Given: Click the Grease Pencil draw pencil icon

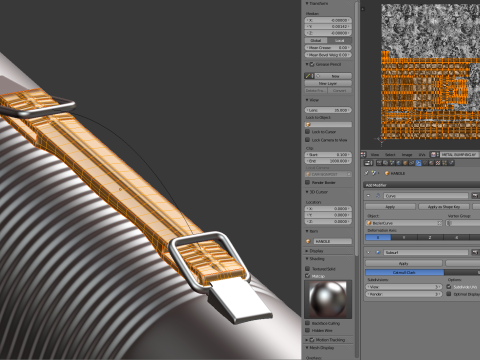Looking at the screenshot, I should coord(308,76).
